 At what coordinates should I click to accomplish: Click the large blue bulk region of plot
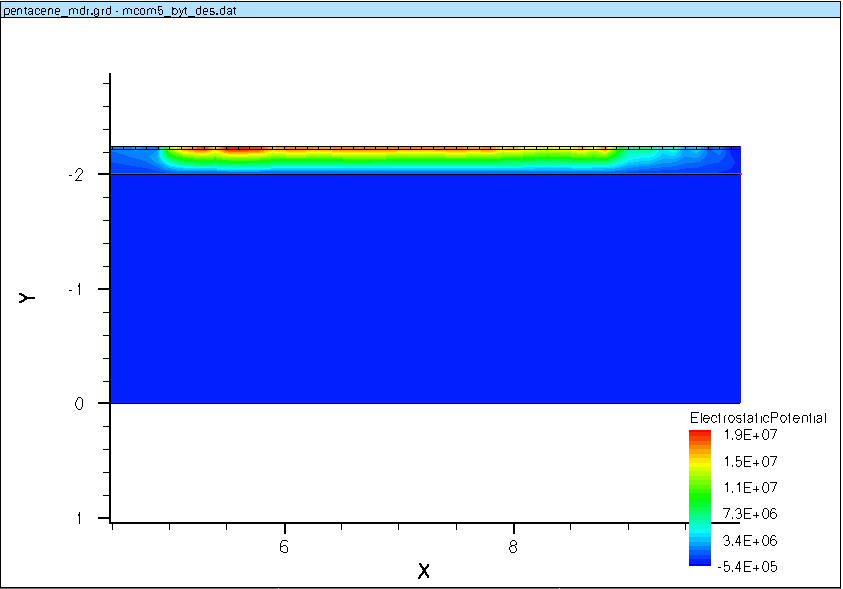pos(425,290)
